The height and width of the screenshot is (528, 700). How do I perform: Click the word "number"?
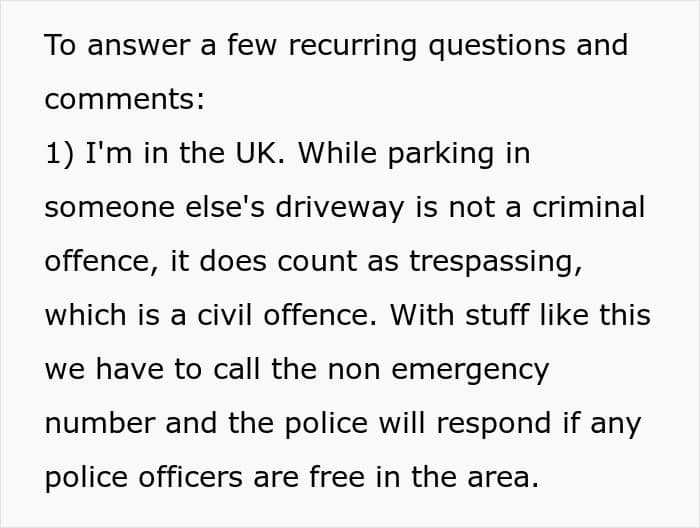(x=100, y=424)
